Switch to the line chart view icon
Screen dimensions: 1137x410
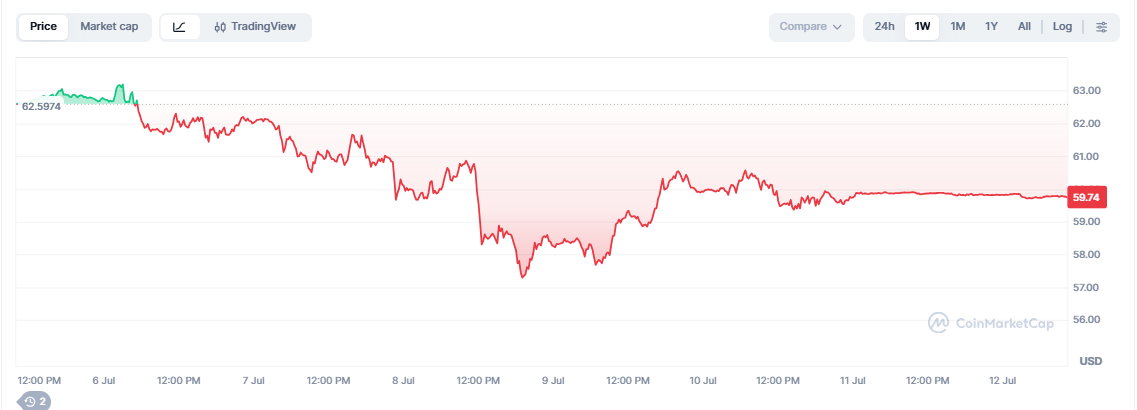coord(180,27)
